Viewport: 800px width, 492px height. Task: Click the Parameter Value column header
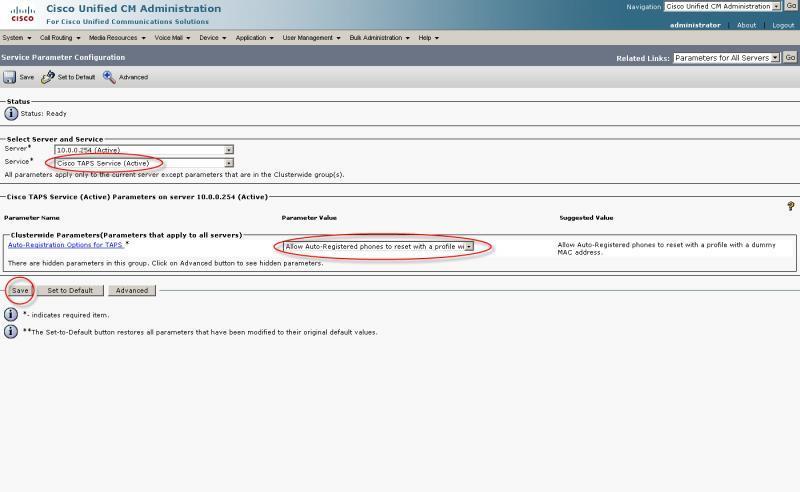(x=309, y=218)
